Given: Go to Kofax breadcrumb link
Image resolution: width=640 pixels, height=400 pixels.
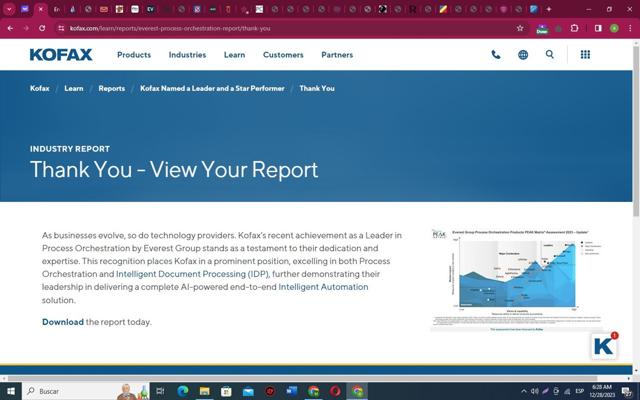Looking at the screenshot, I should (40, 88).
